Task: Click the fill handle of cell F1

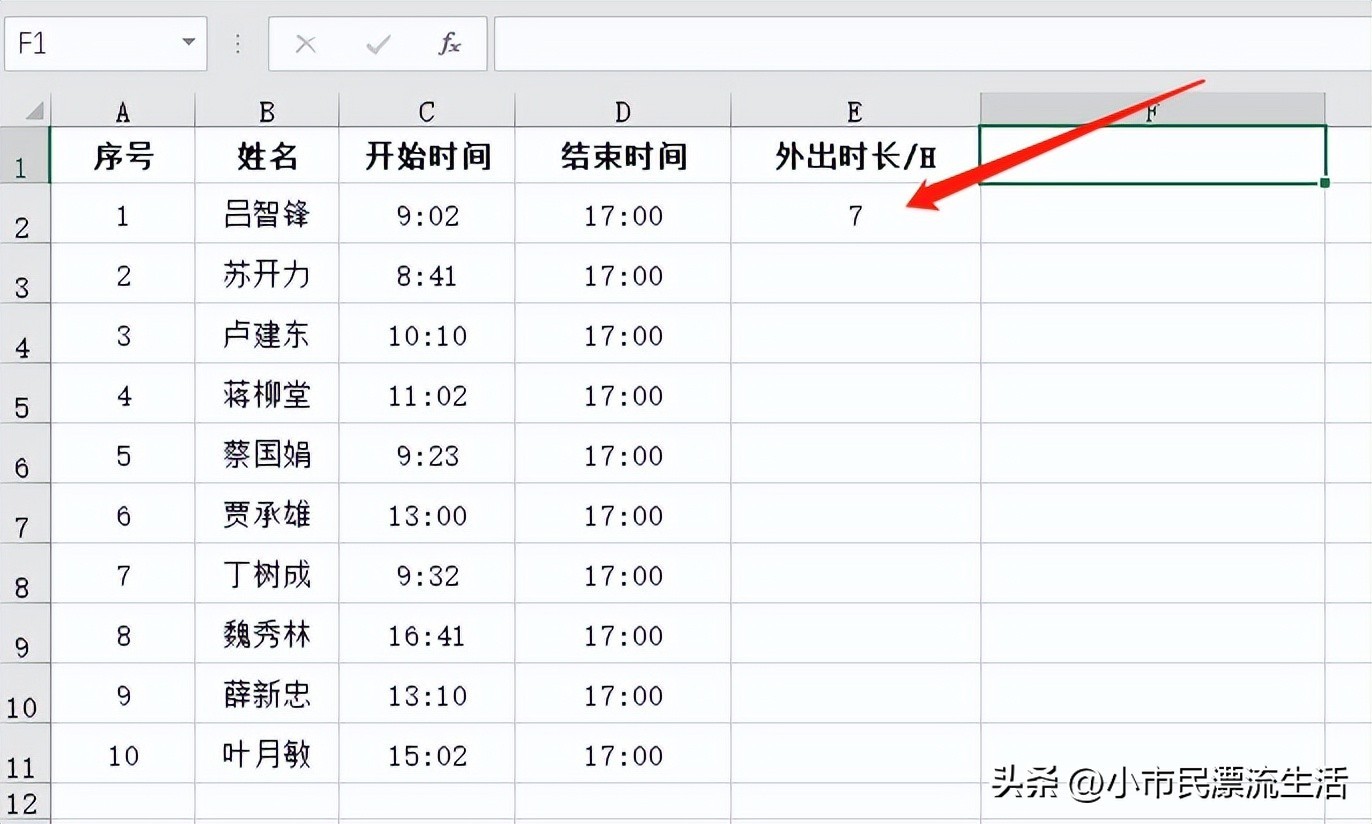Action: click(x=1325, y=183)
